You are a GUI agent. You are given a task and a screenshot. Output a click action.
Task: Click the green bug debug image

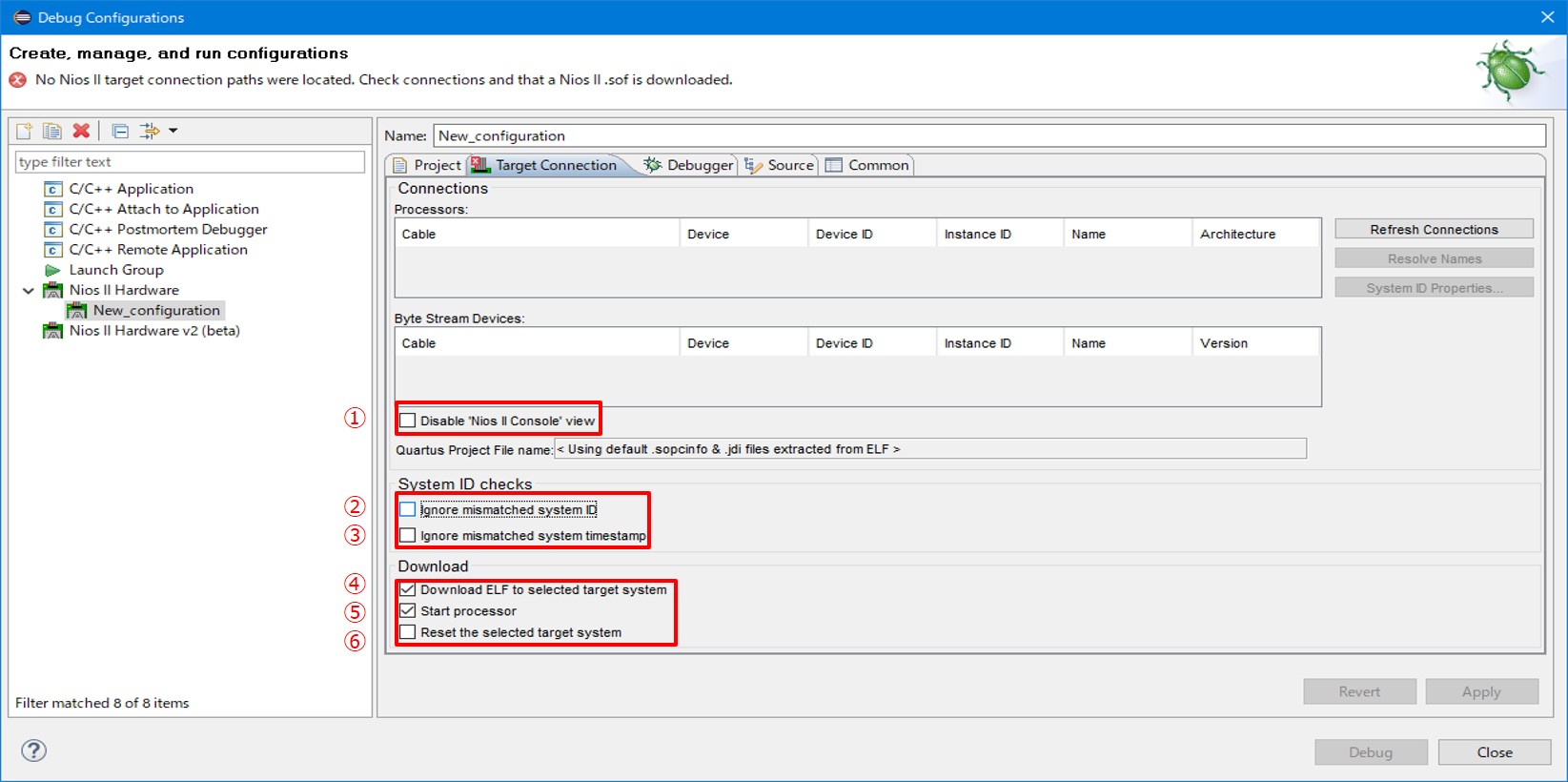coord(1509,71)
